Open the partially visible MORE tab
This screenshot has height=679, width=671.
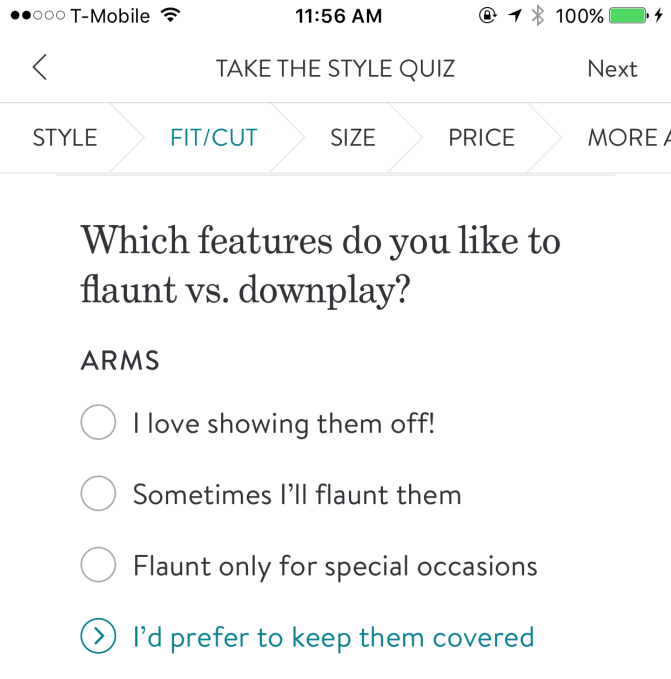coord(627,138)
